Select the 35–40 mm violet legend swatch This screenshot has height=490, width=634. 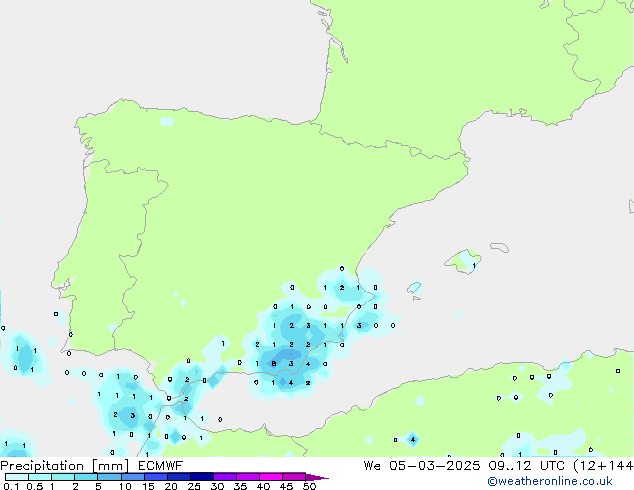248,477
